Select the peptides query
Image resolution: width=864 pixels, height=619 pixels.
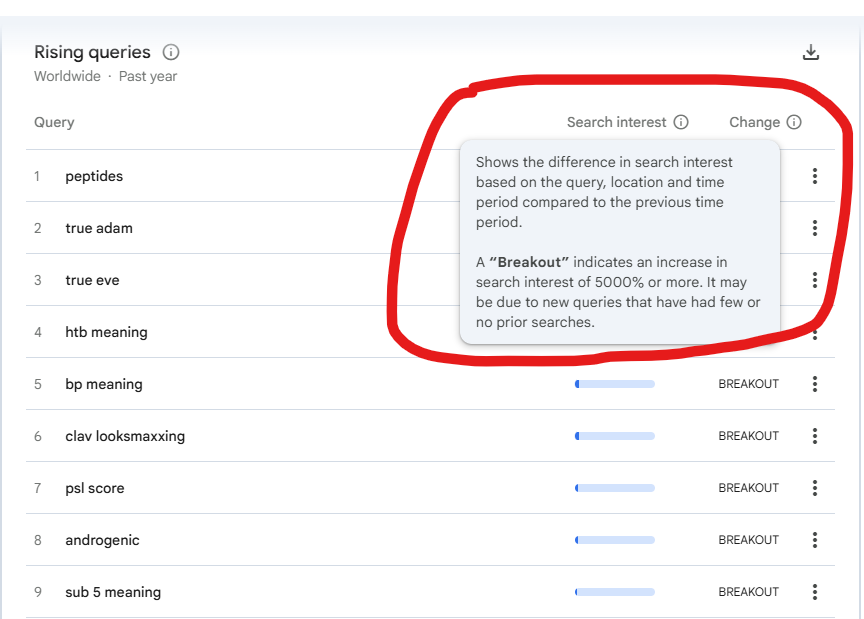point(94,176)
